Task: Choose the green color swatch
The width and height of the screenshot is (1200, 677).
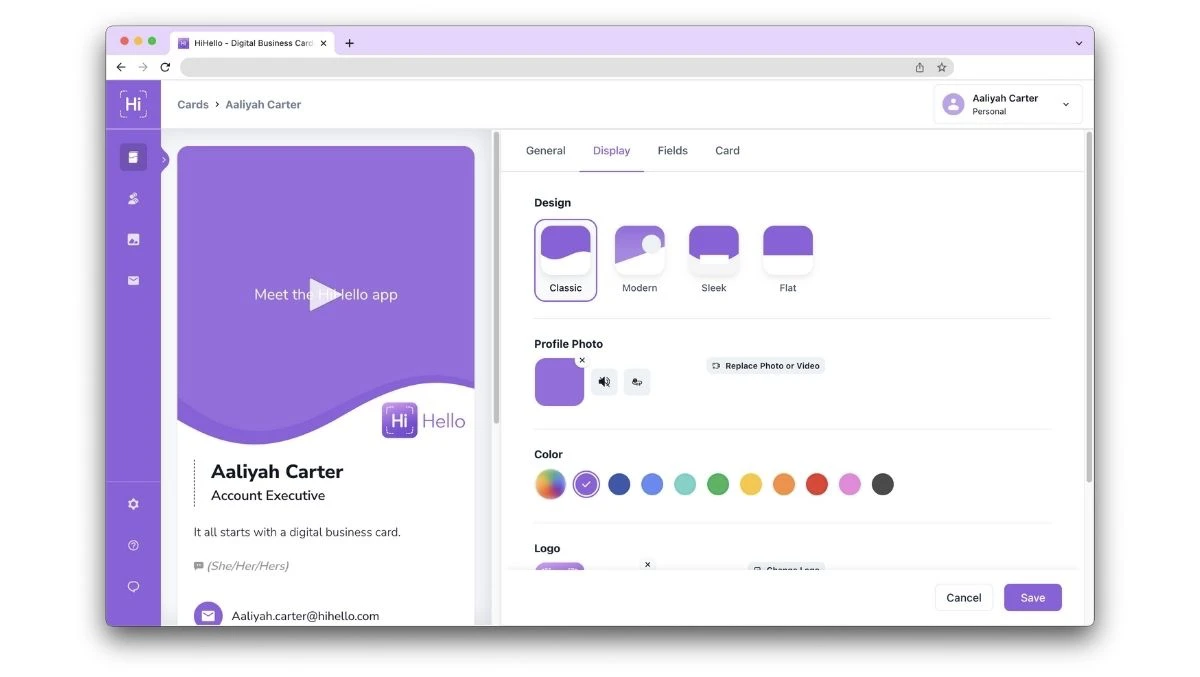Action: [717, 483]
